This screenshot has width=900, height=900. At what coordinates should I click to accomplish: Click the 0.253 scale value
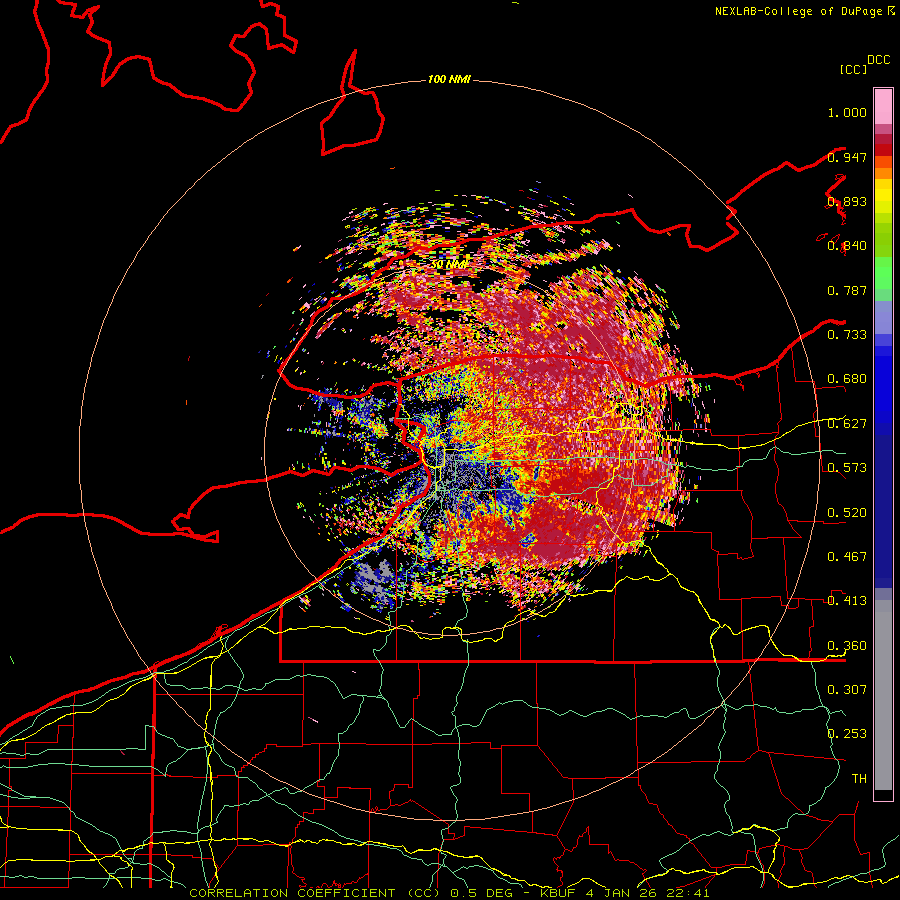pos(847,734)
